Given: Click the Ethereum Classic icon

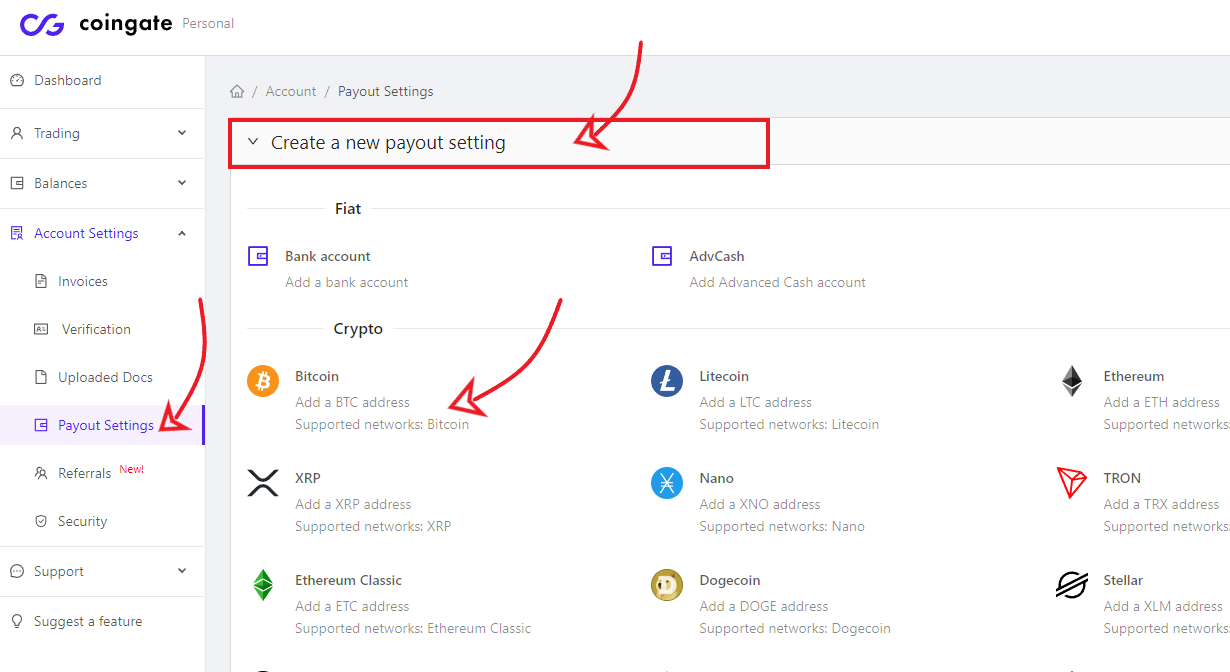Looking at the screenshot, I should (x=263, y=585).
